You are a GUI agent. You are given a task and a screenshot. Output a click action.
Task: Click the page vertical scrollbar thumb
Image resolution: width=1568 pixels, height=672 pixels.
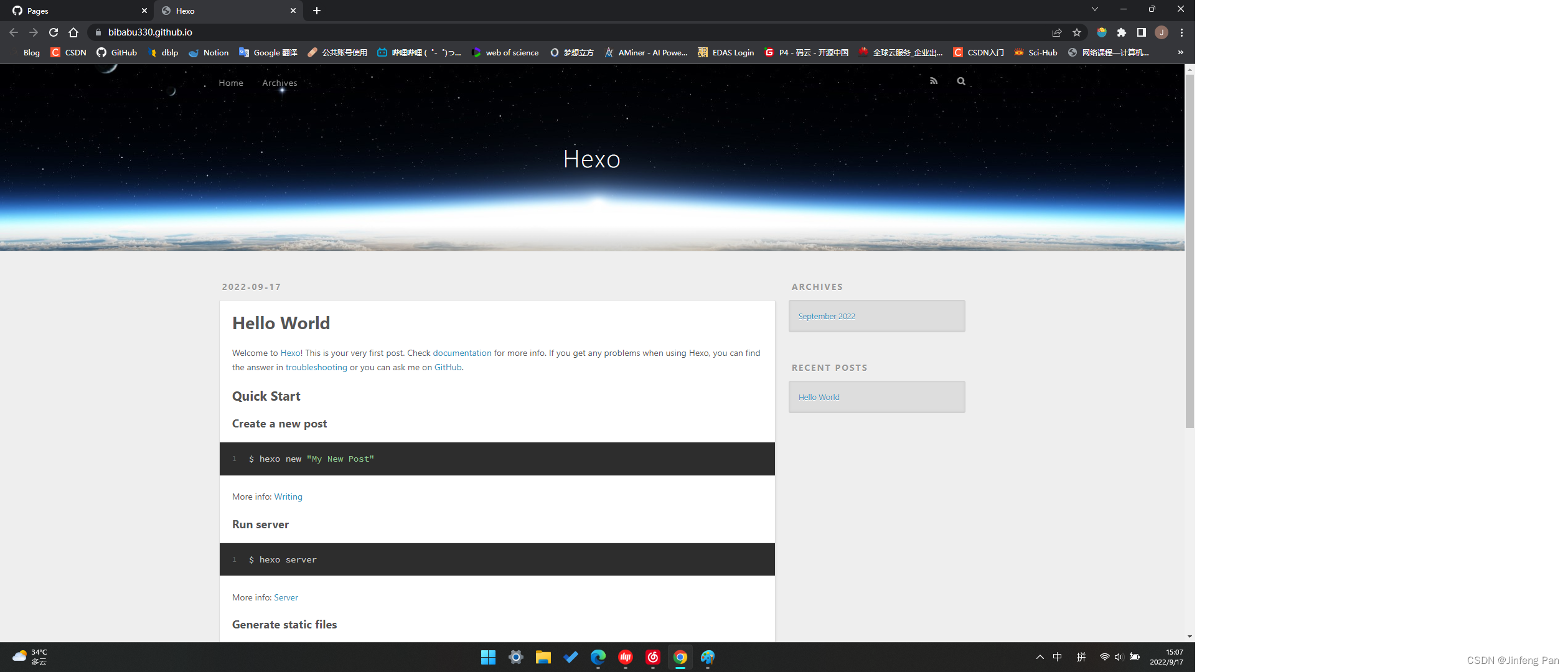(1190, 251)
